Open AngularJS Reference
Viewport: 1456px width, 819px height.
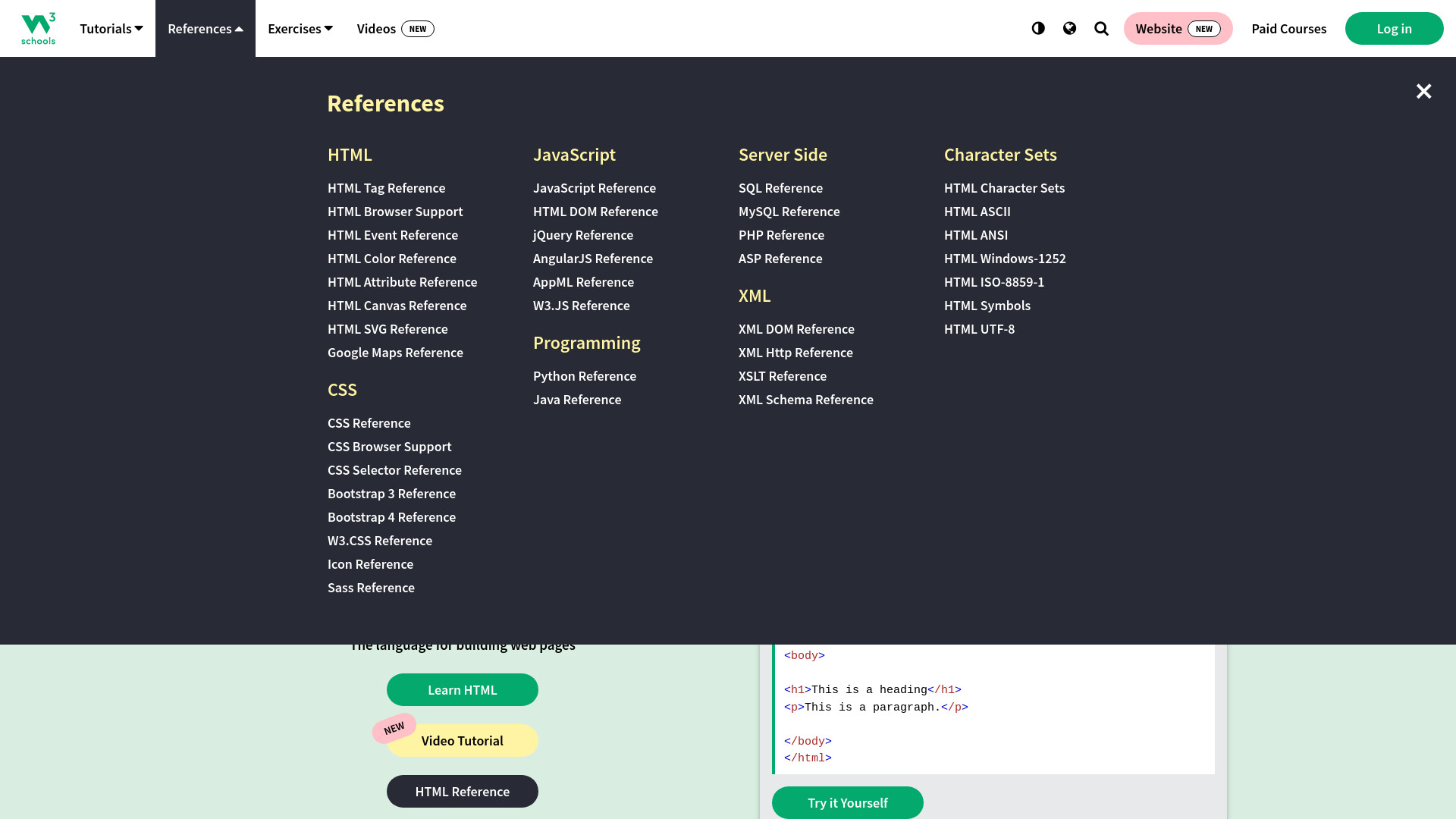point(593,259)
